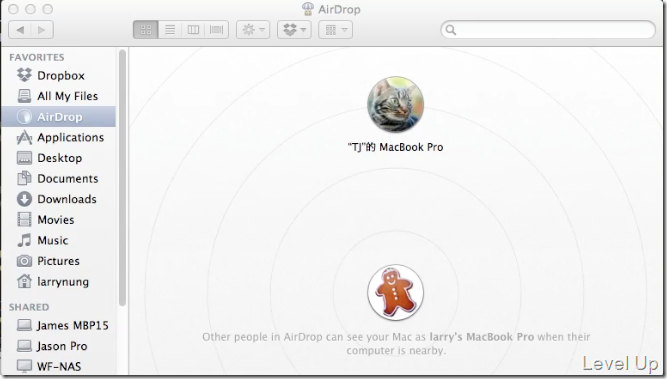The image size is (667, 379).
Task: Open the gear Action menu
Action: click(253, 30)
